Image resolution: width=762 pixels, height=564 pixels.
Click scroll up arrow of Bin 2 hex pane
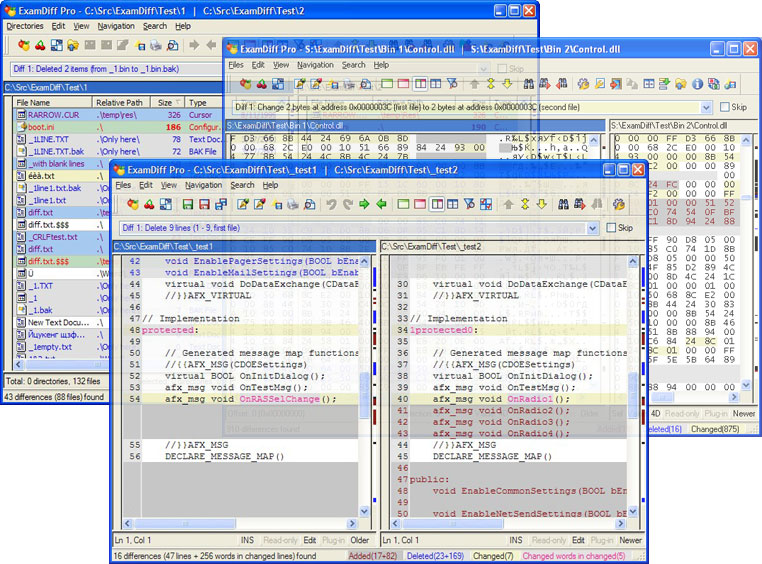click(746, 141)
